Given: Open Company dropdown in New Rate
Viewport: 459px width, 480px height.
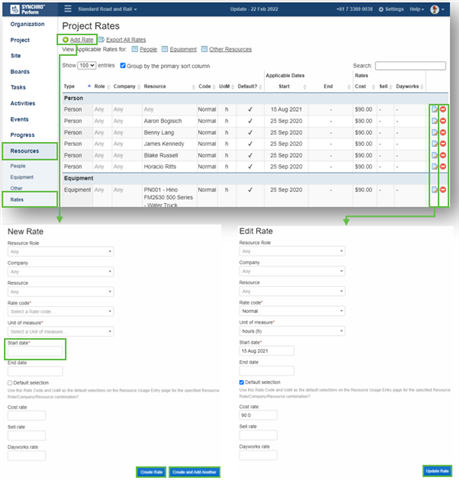Looking at the screenshot, I should (60, 271).
